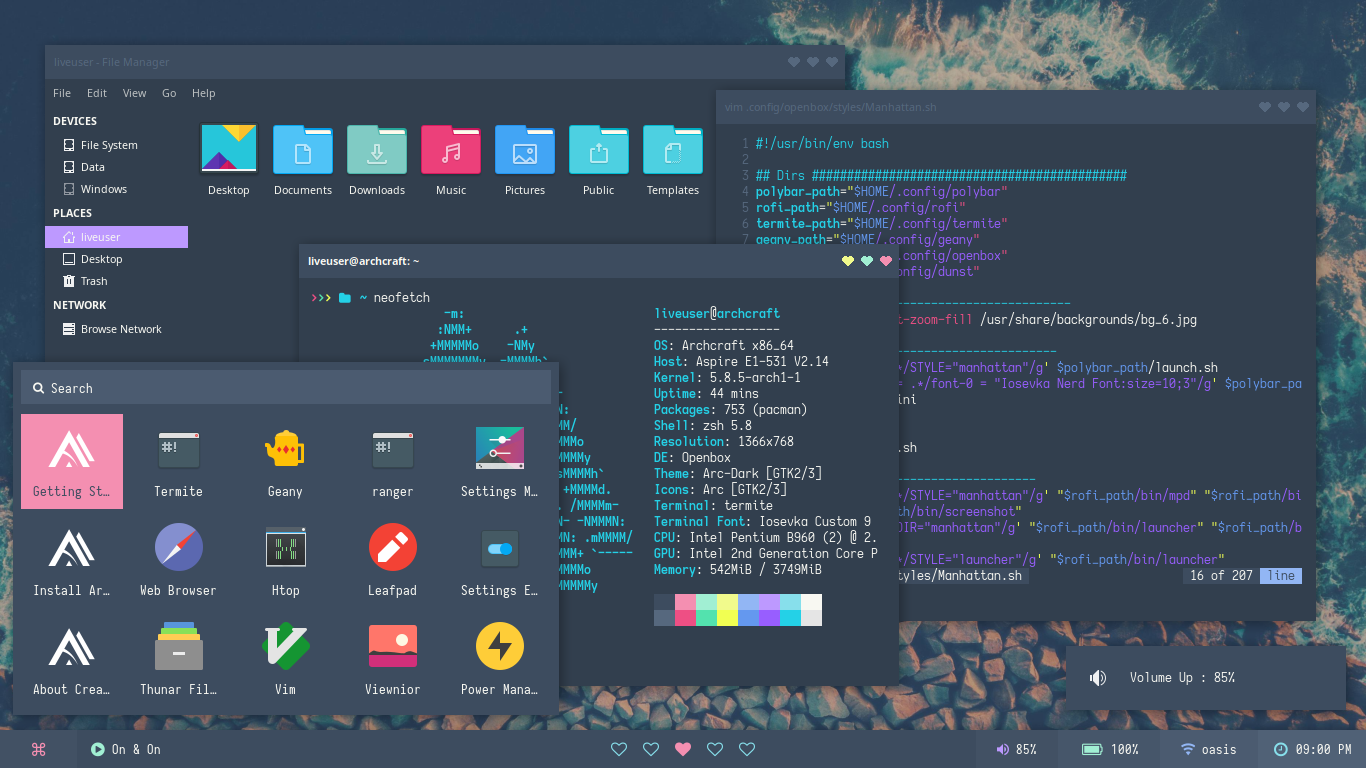The width and height of the screenshot is (1366, 768).
Task: Click the play icon beside On & On
Action: coord(98,749)
